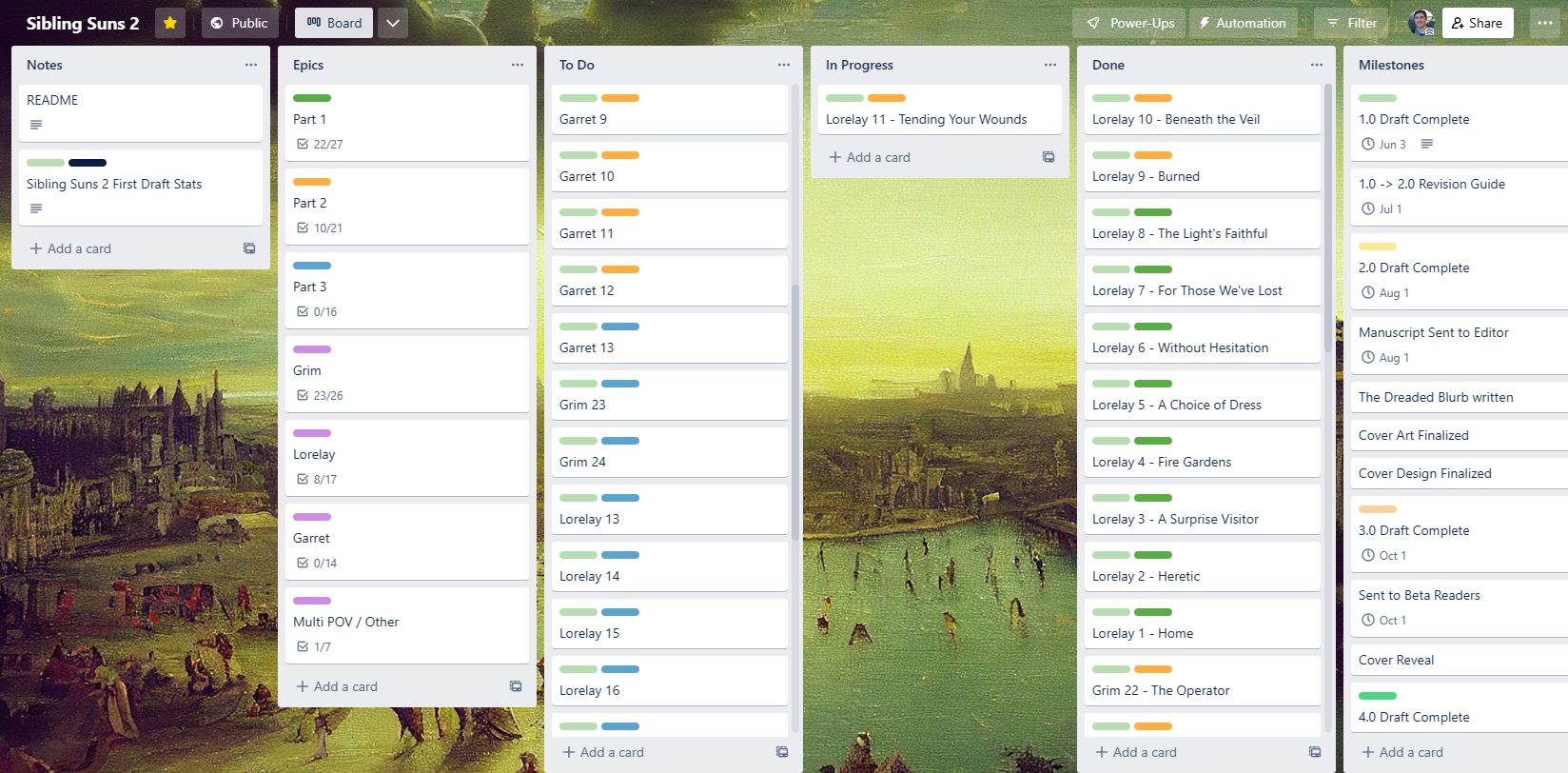
Task: Create a card from template in the In Progress list
Action: click(1049, 157)
